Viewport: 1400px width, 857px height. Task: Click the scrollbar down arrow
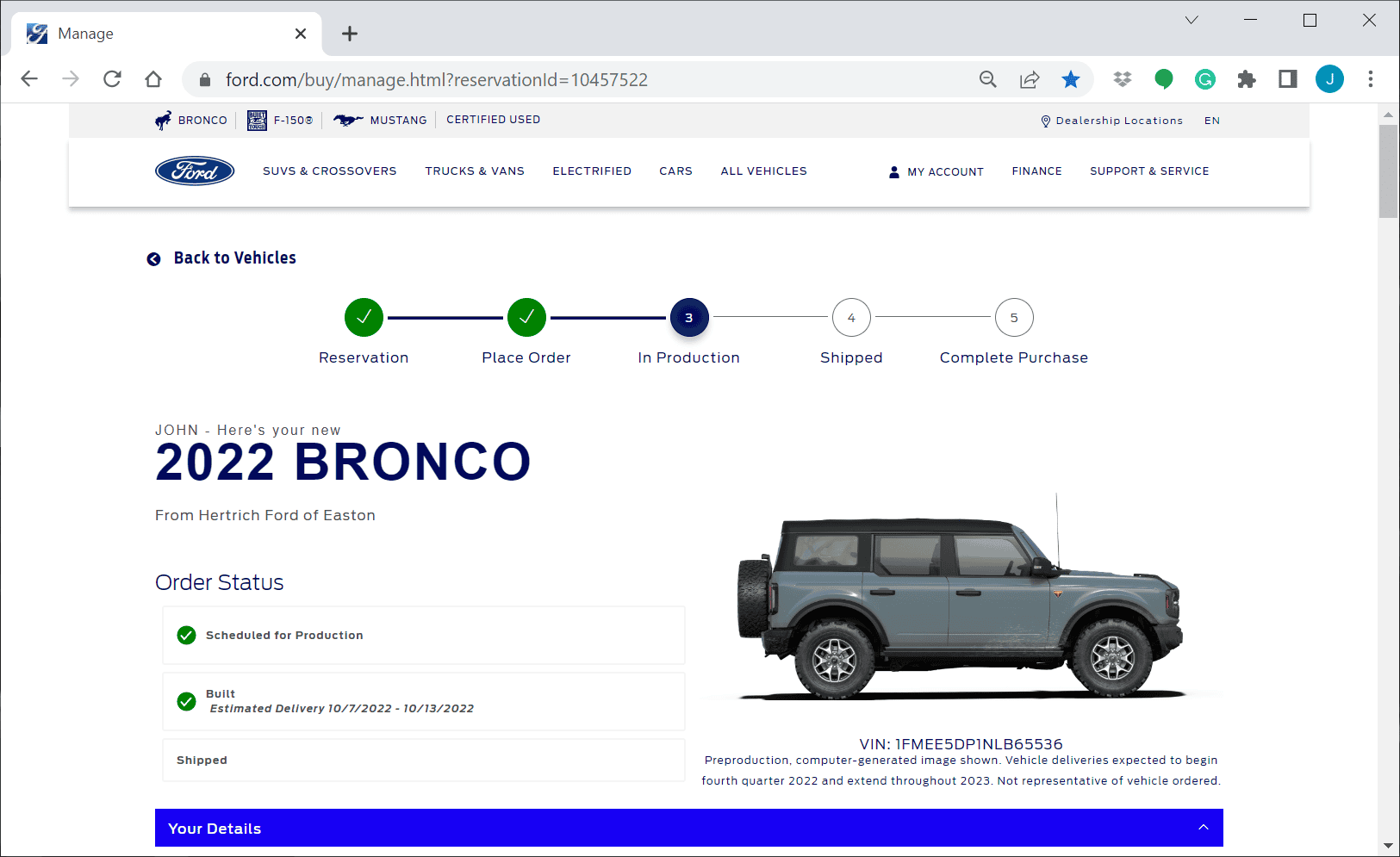click(x=1388, y=846)
